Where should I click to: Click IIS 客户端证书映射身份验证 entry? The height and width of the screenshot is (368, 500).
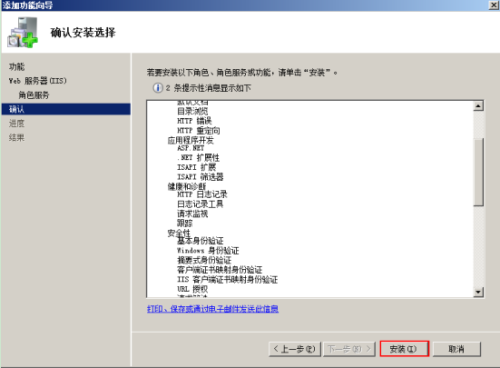click(227, 279)
